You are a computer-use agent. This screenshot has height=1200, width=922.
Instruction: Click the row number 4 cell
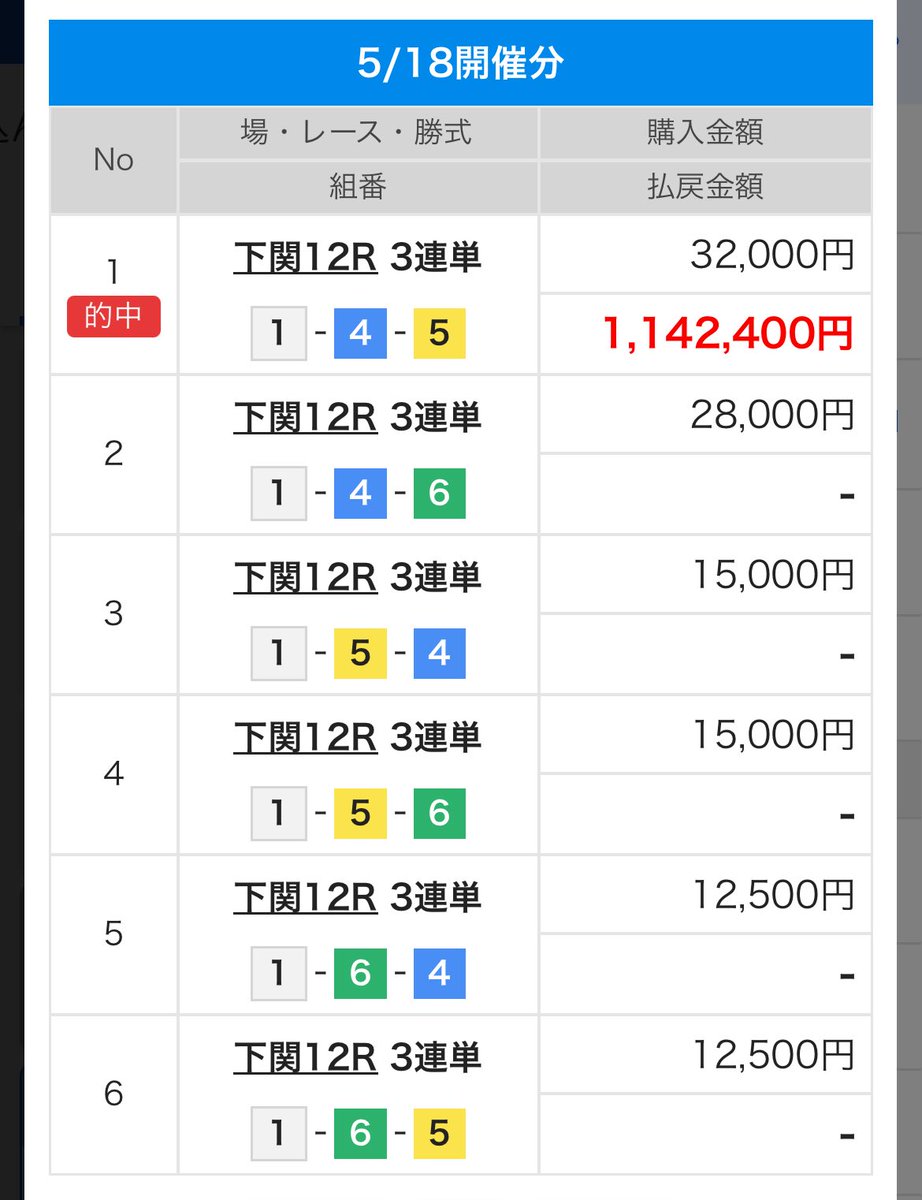click(x=114, y=774)
